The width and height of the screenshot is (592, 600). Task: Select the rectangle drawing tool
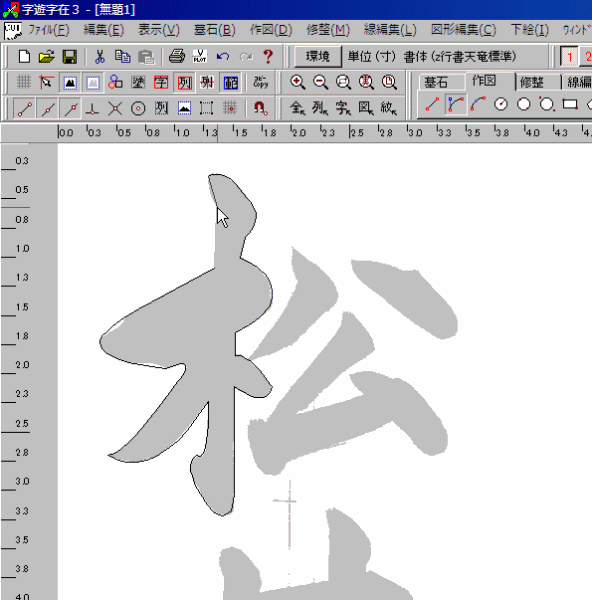[x=570, y=104]
